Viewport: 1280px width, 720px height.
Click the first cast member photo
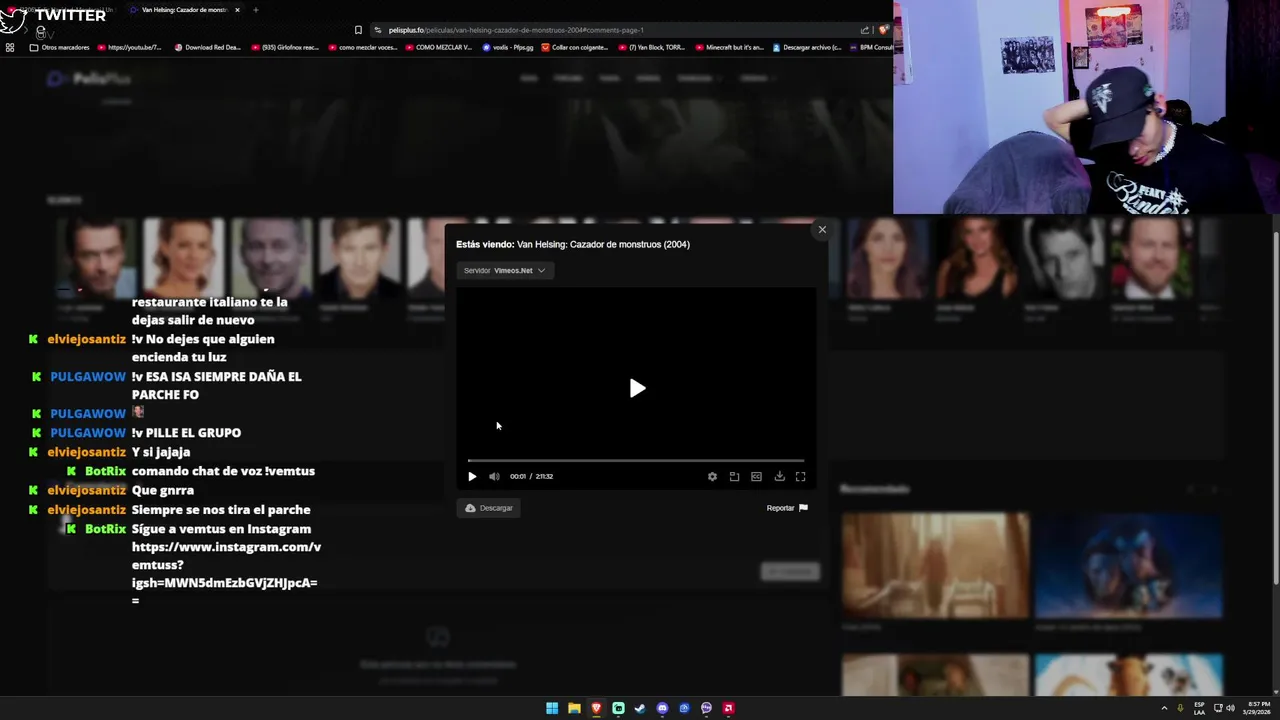(97, 258)
